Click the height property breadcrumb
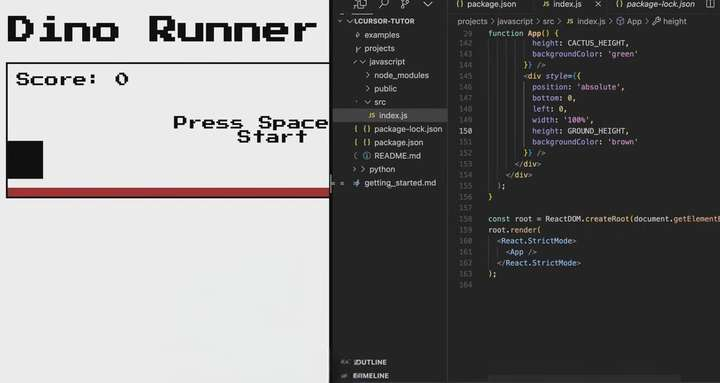Viewport: 720px width, 383px height. click(x=675, y=21)
